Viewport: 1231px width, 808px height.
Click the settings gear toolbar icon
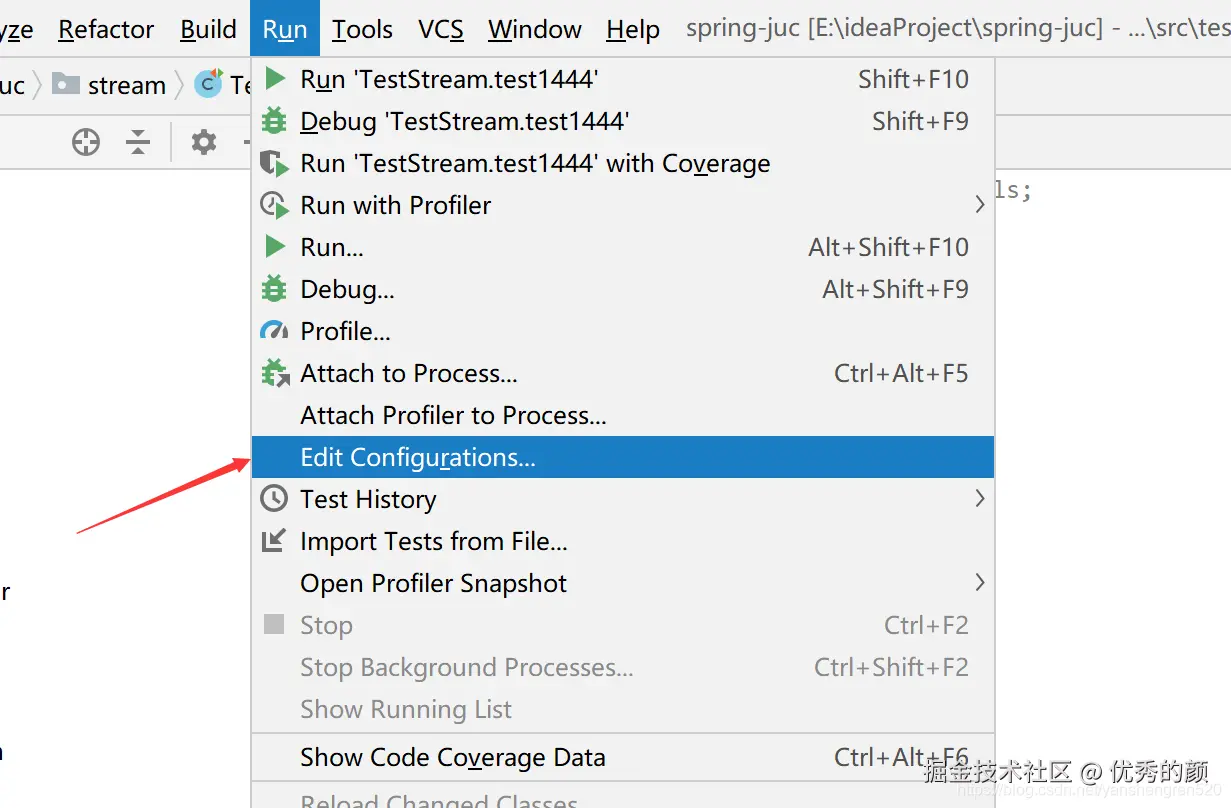[x=204, y=143]
